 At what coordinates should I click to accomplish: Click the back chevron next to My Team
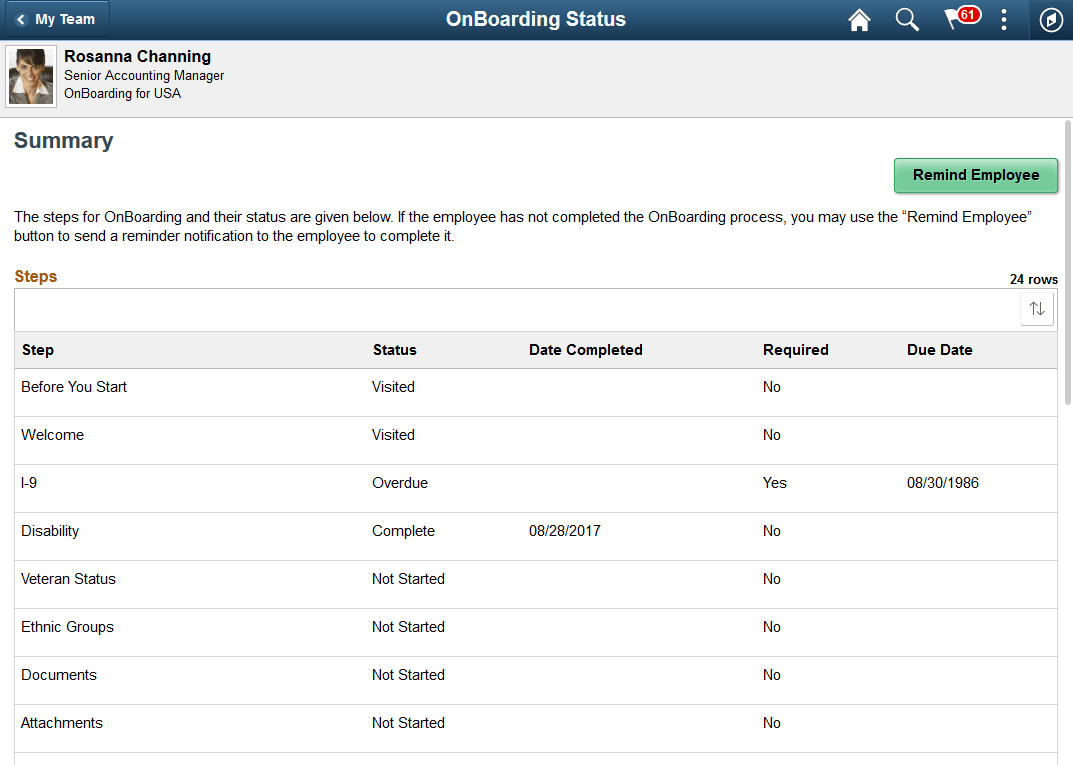(x=23, y=18)
